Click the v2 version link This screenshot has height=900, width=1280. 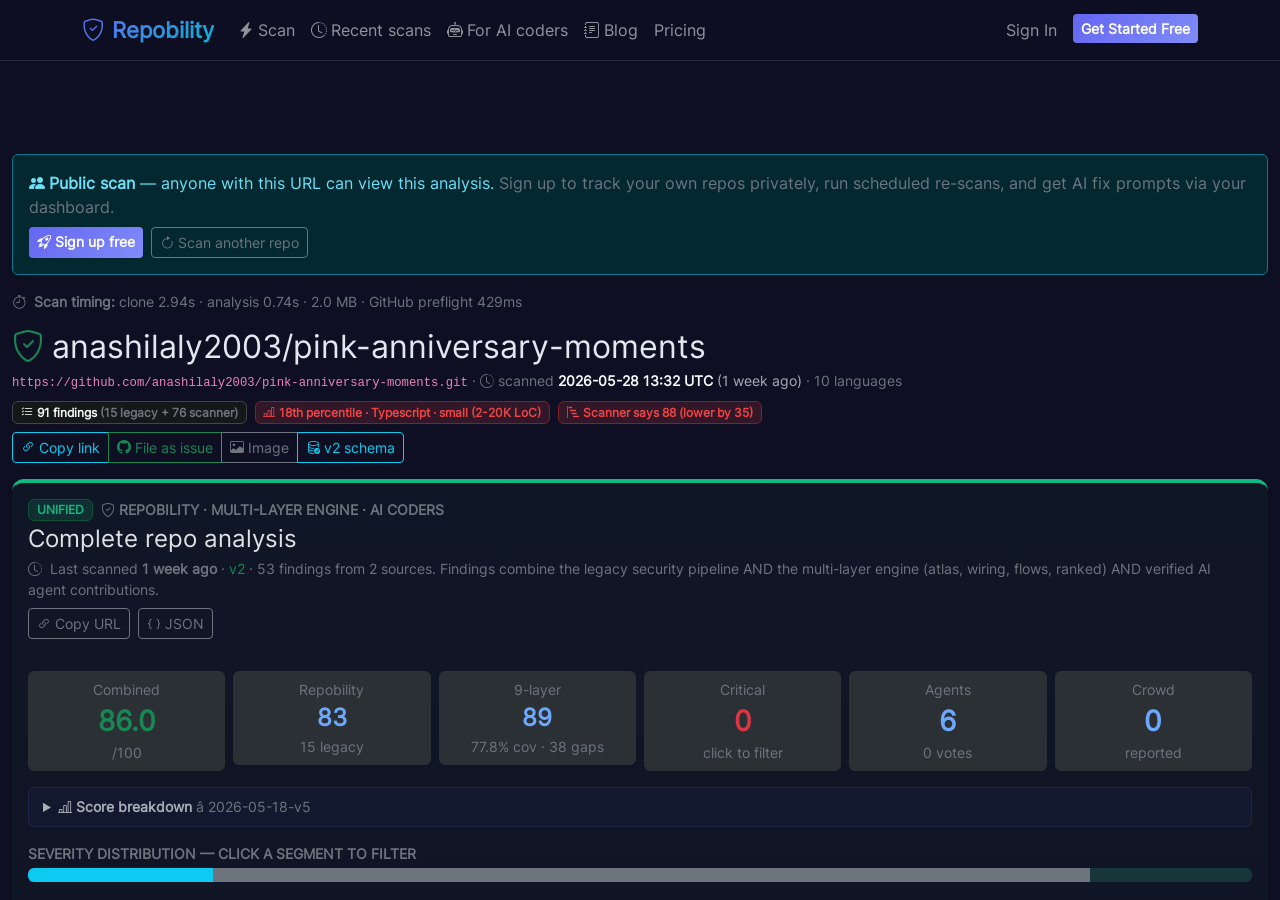(x=237, y=569)
